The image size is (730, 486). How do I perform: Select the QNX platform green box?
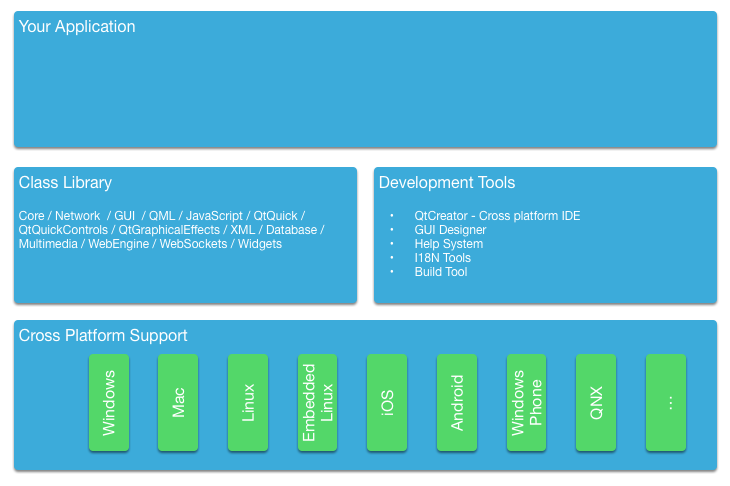(x=596, y=402)
